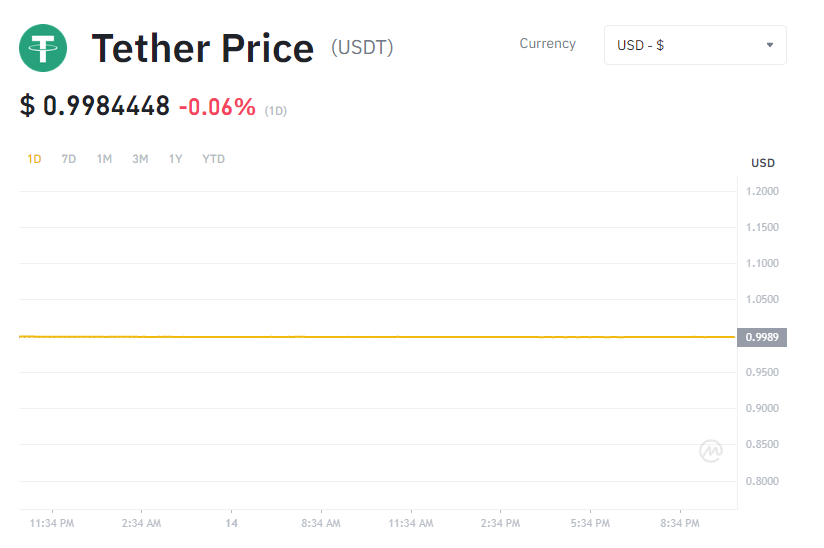Show the 1M price history
The height and width of the screenshot is (548, 824).
point(104,159)
